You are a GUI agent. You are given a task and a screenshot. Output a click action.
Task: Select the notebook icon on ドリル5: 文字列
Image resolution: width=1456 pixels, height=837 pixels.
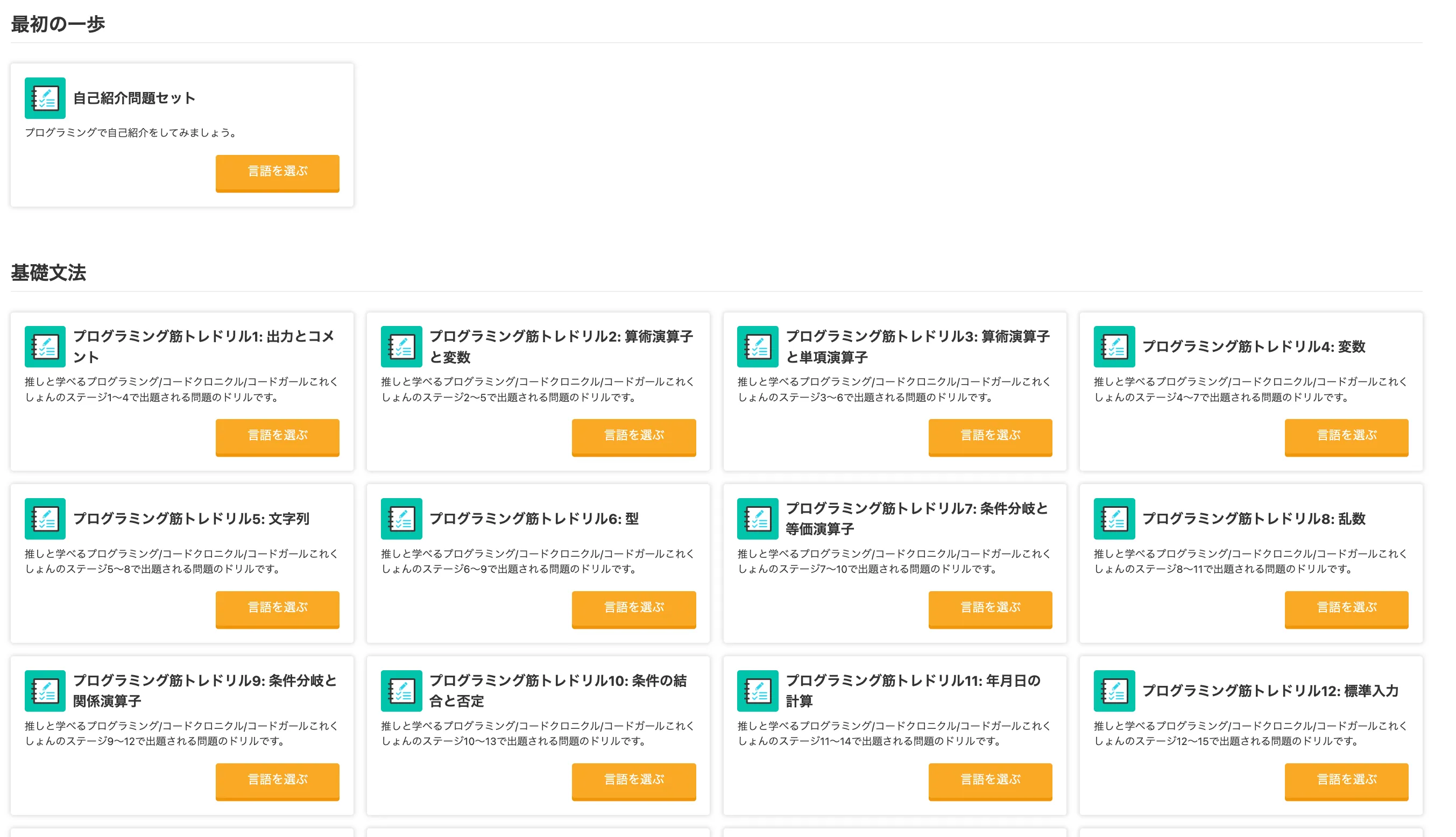click(46, 519)
